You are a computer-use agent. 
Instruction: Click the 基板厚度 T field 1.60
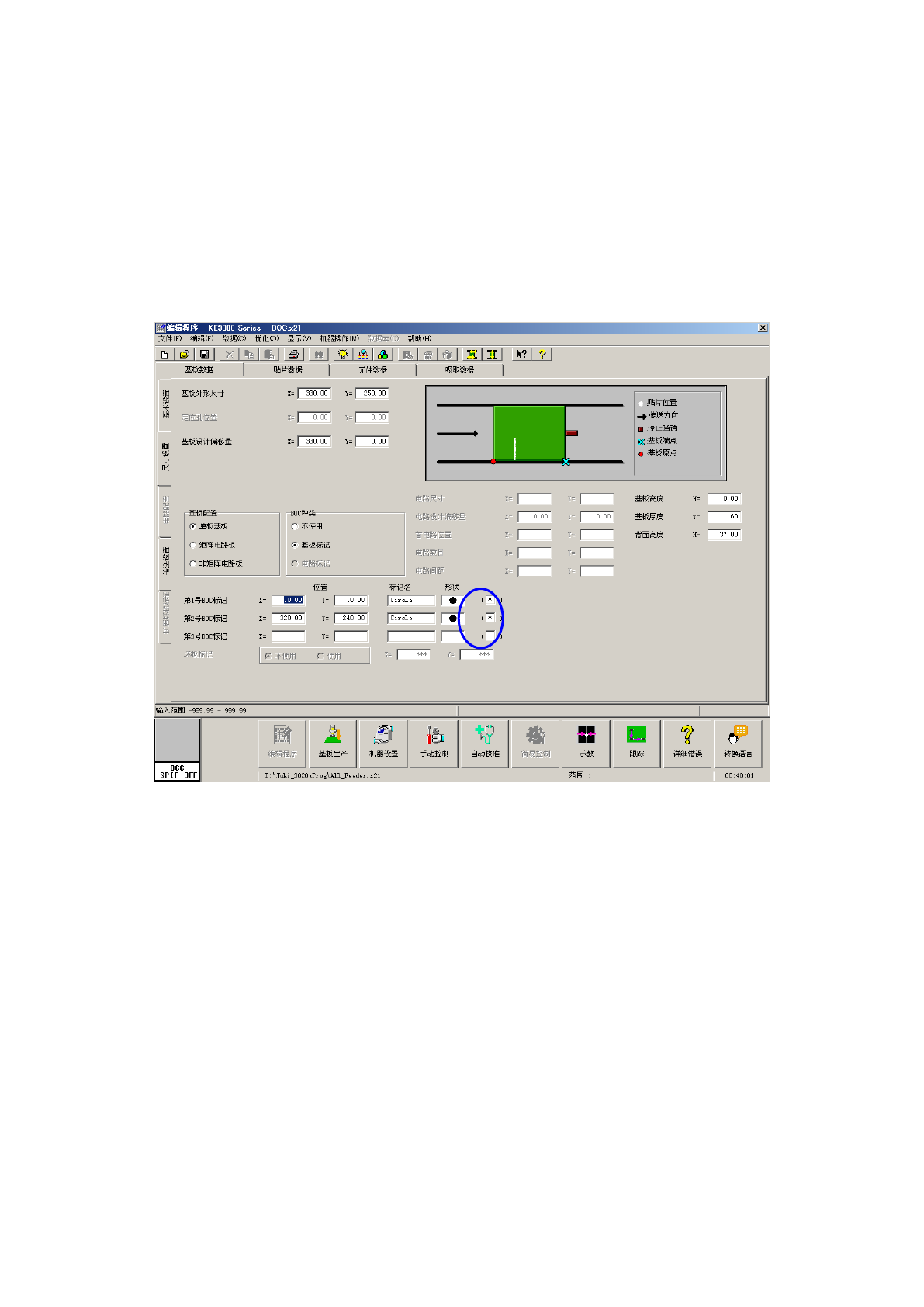725,516
